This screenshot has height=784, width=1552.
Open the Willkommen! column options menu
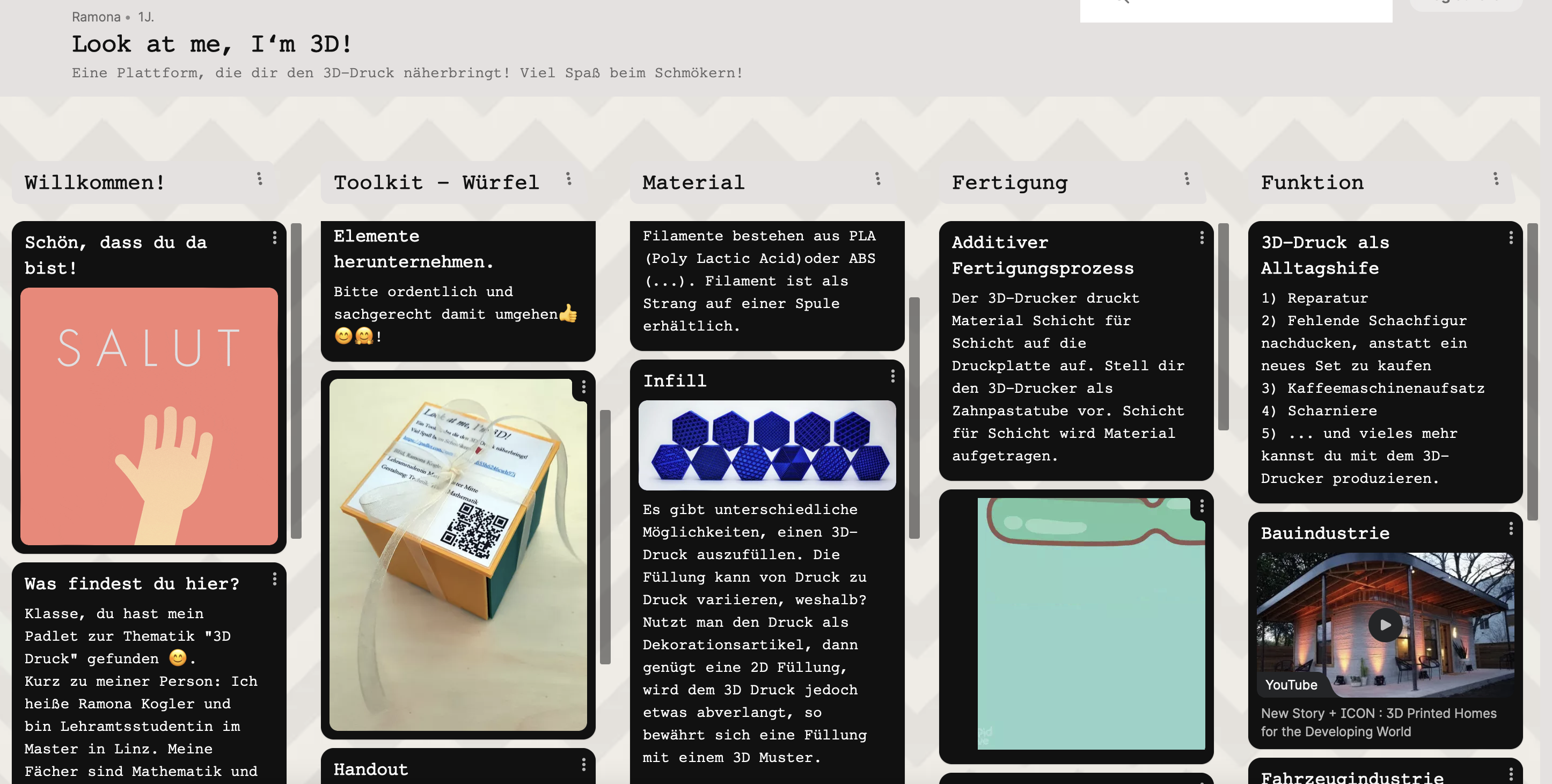(x=260, y=179)
